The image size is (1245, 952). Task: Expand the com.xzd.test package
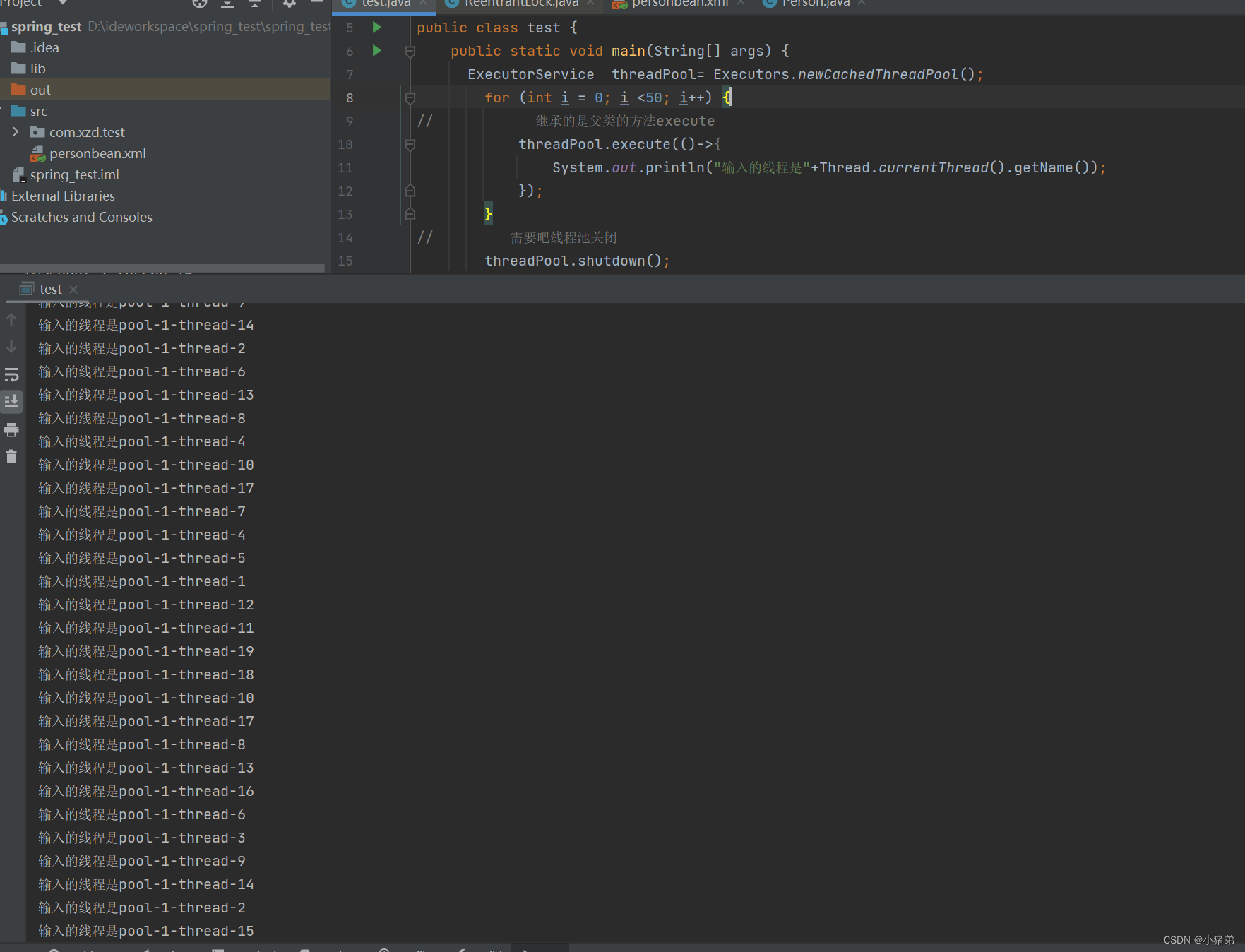point(16,132)
